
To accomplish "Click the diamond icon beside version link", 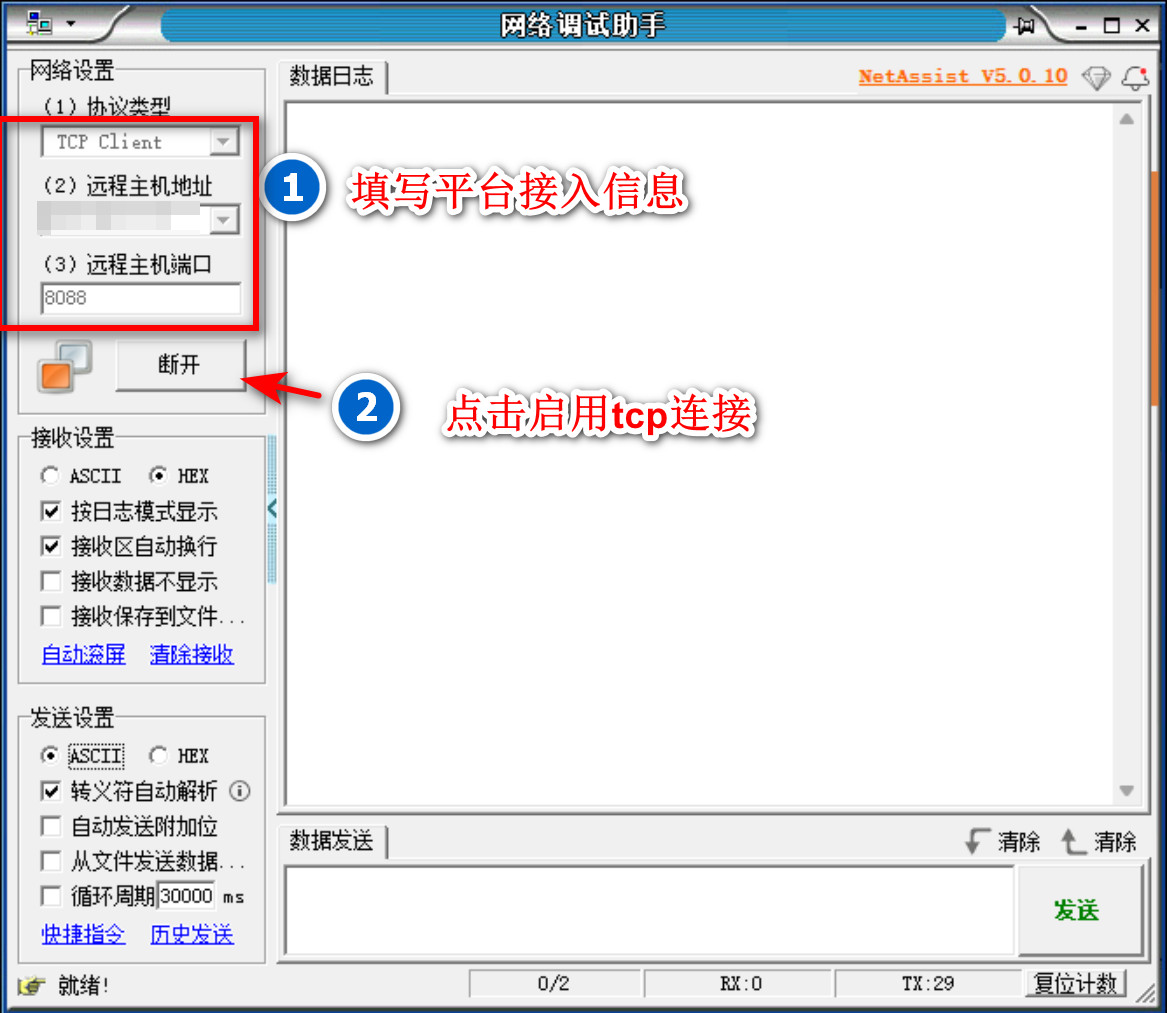I will click(x=1097, y=78).
